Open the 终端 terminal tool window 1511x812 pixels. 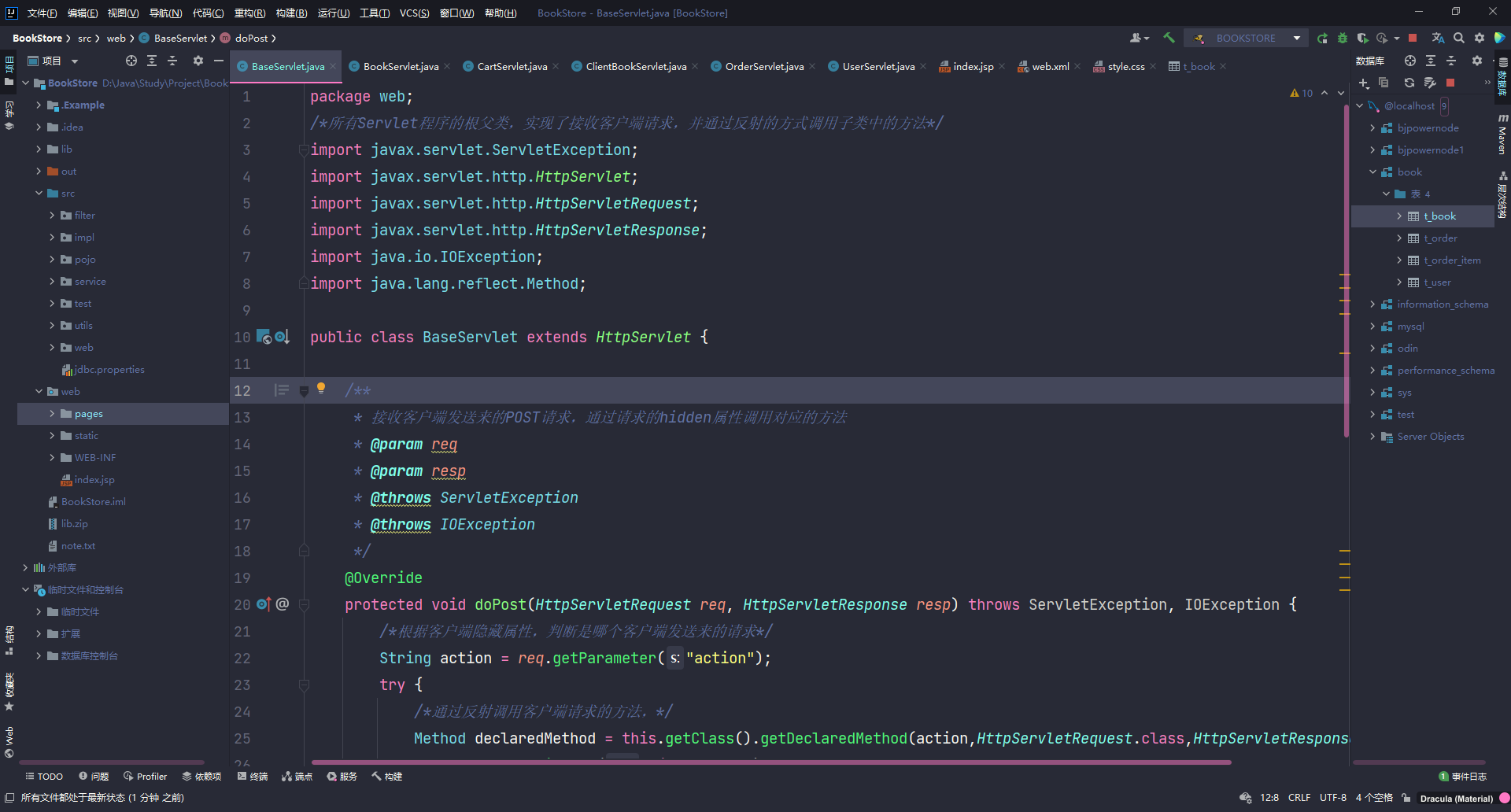(253, 777)
